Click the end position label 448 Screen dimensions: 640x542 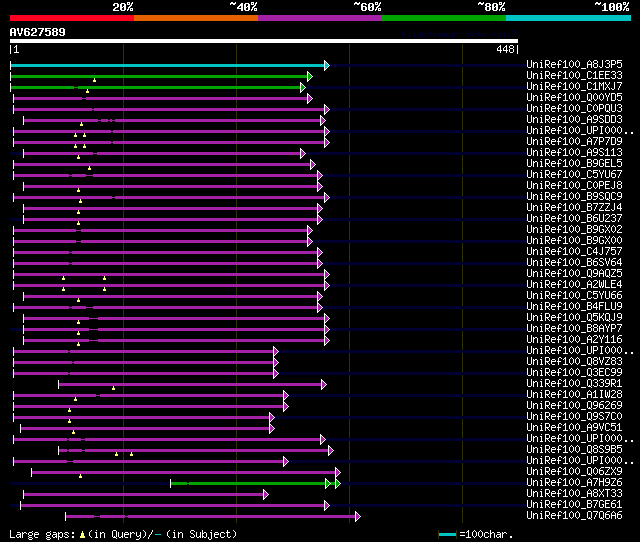coord(505,49)
